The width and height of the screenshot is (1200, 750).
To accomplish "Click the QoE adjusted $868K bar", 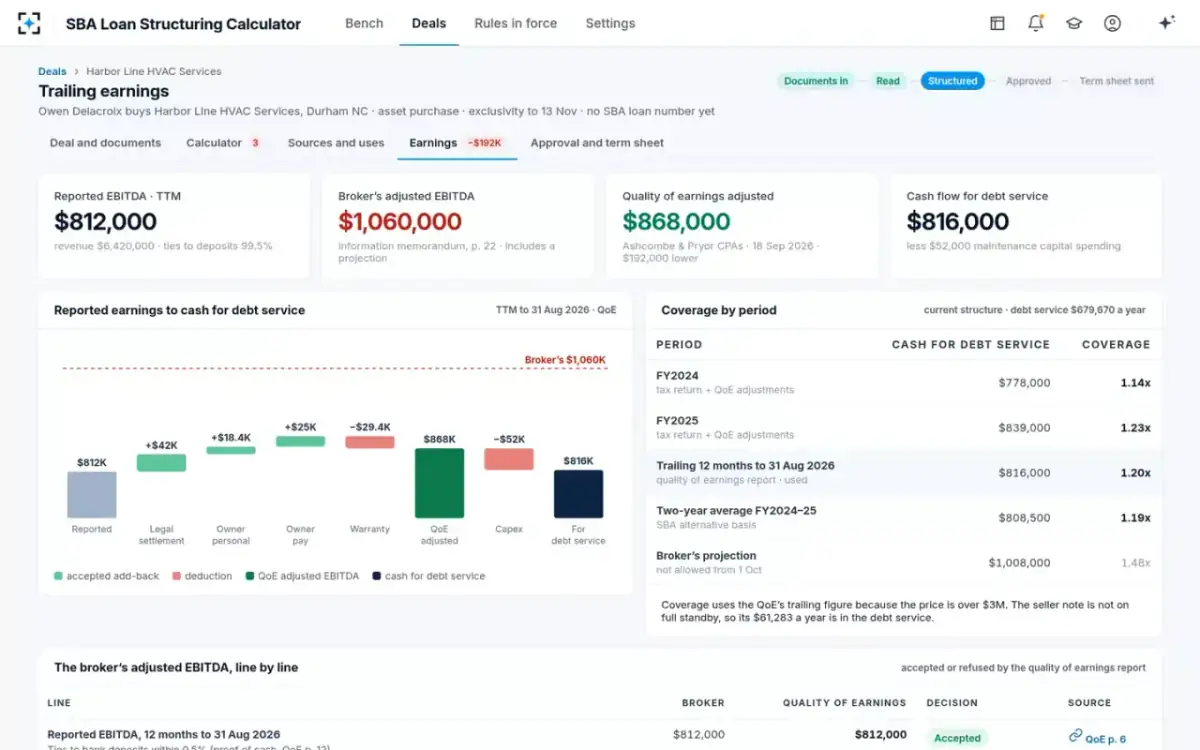I will [439, 483].
